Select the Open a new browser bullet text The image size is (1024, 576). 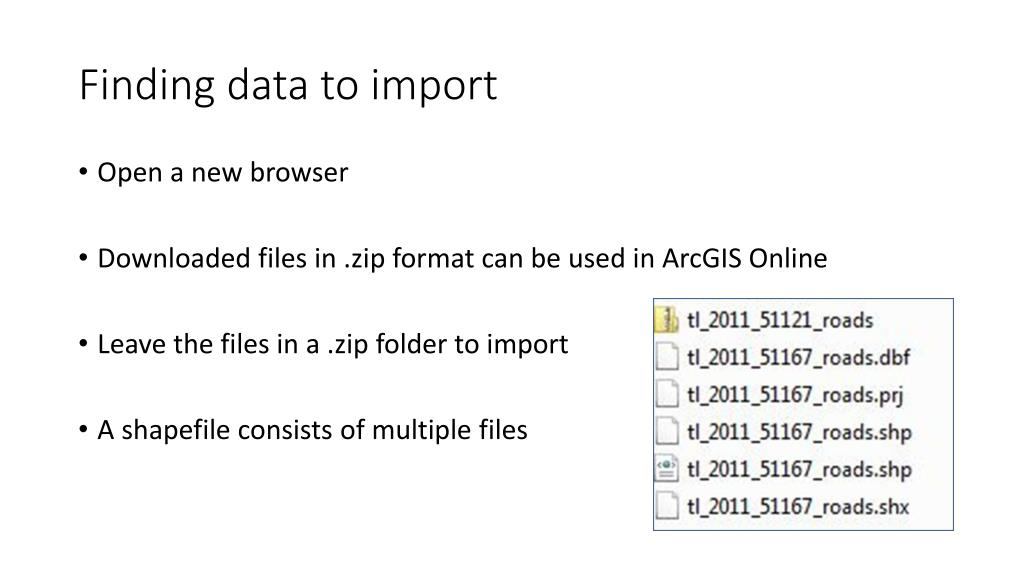coord(223,172)
